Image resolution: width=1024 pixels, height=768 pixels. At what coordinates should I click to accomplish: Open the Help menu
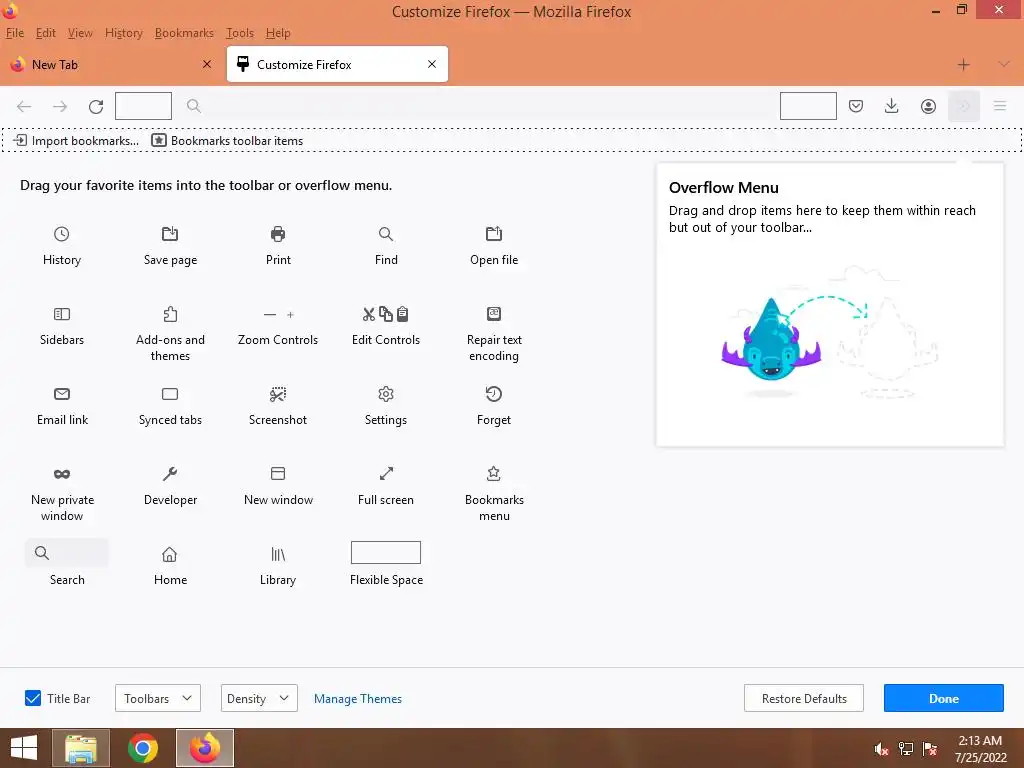(278, 33)
